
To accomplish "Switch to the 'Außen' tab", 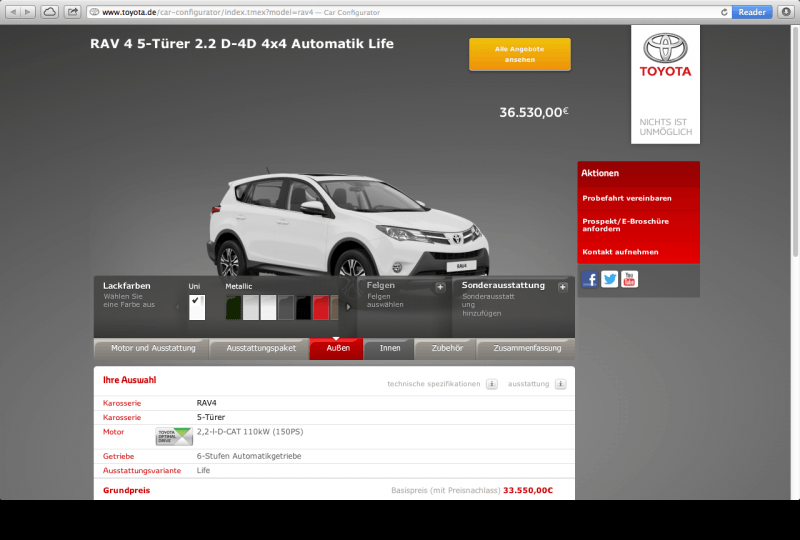I will pyautogui.click(x=337, y=349).
